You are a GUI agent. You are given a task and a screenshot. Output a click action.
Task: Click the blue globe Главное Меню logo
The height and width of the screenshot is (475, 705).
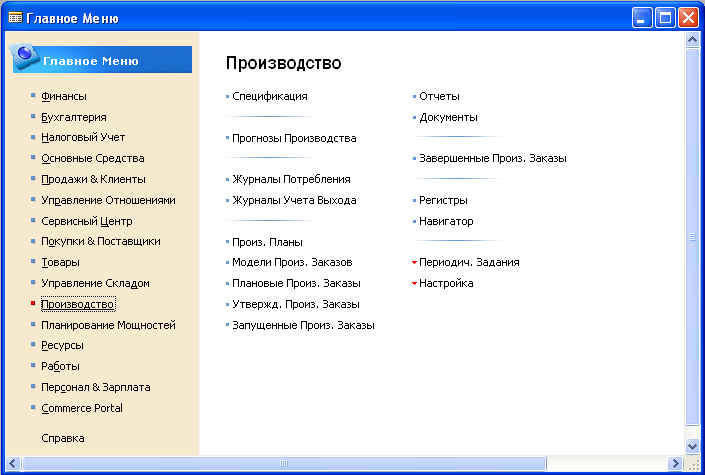[x=25, y=56]
